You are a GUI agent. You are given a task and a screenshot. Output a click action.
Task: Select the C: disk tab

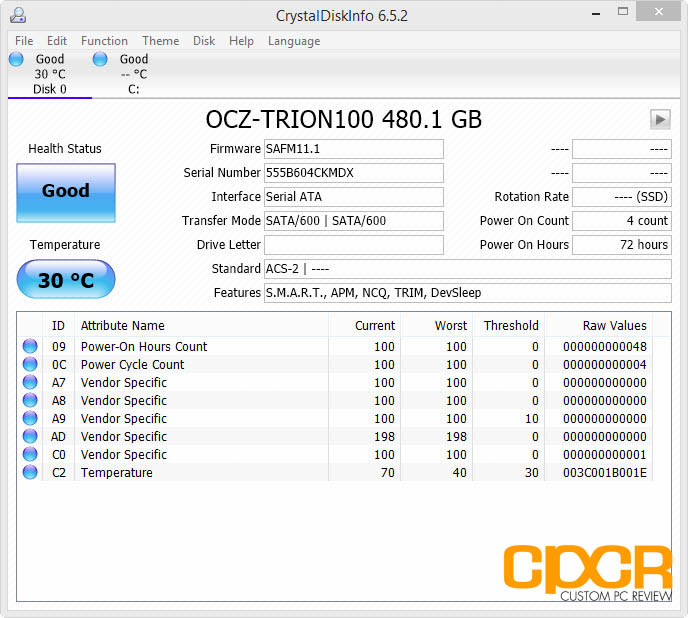[134, 74]
